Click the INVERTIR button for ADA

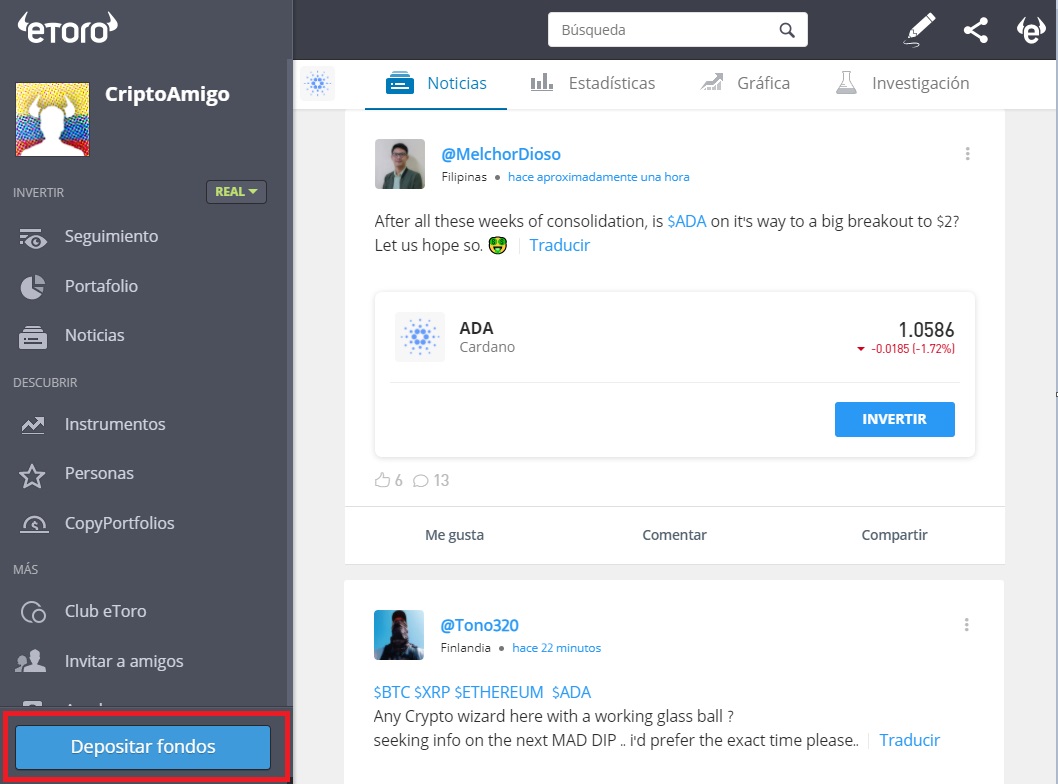tap(894, 419)
